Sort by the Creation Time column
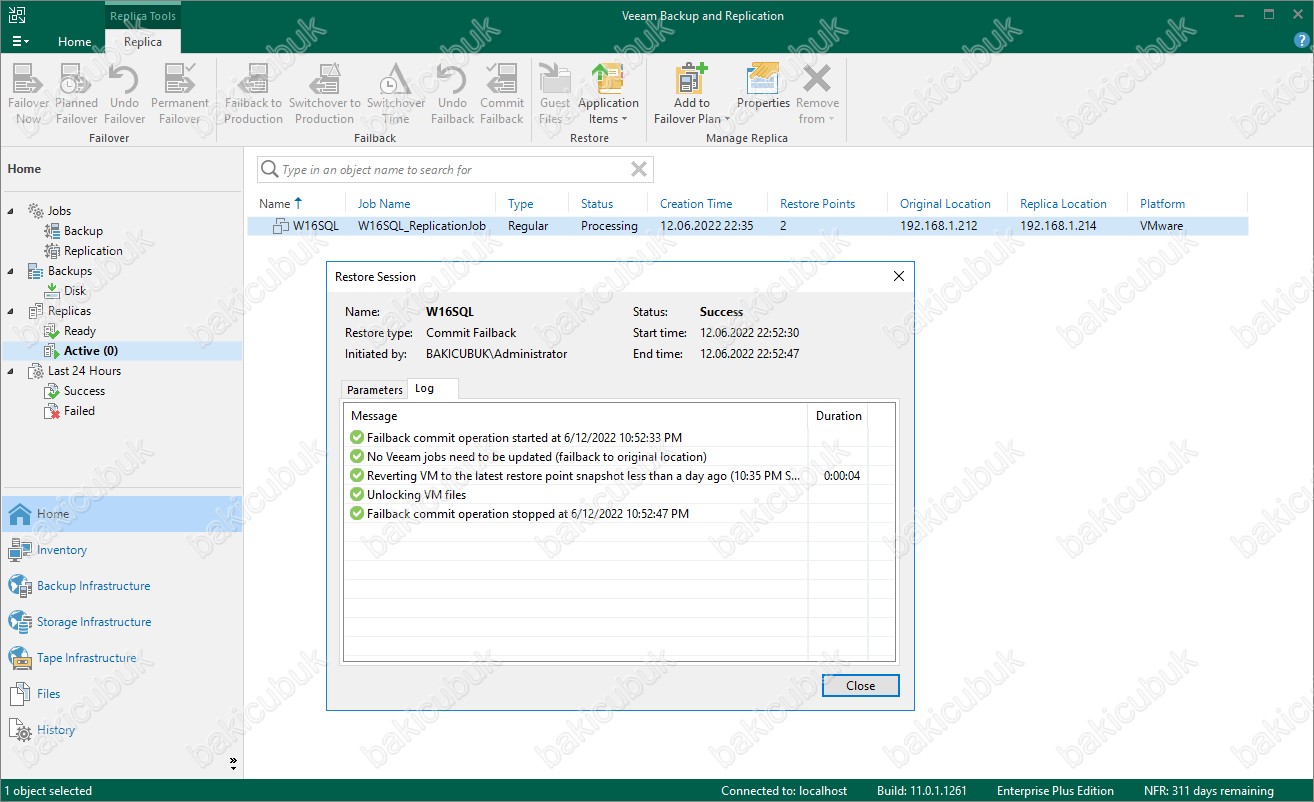 tap(696, 204)
